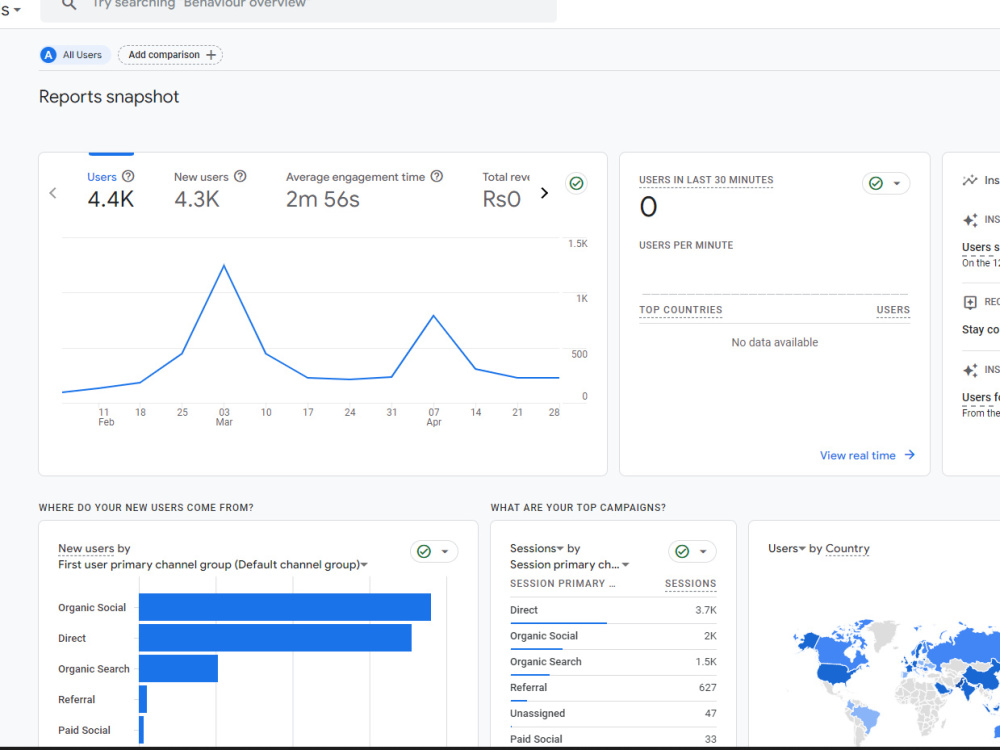The height and width of the screenshot is (750, 1000).
Task: Click the Direct bar in chart
Action: [275, 638]
